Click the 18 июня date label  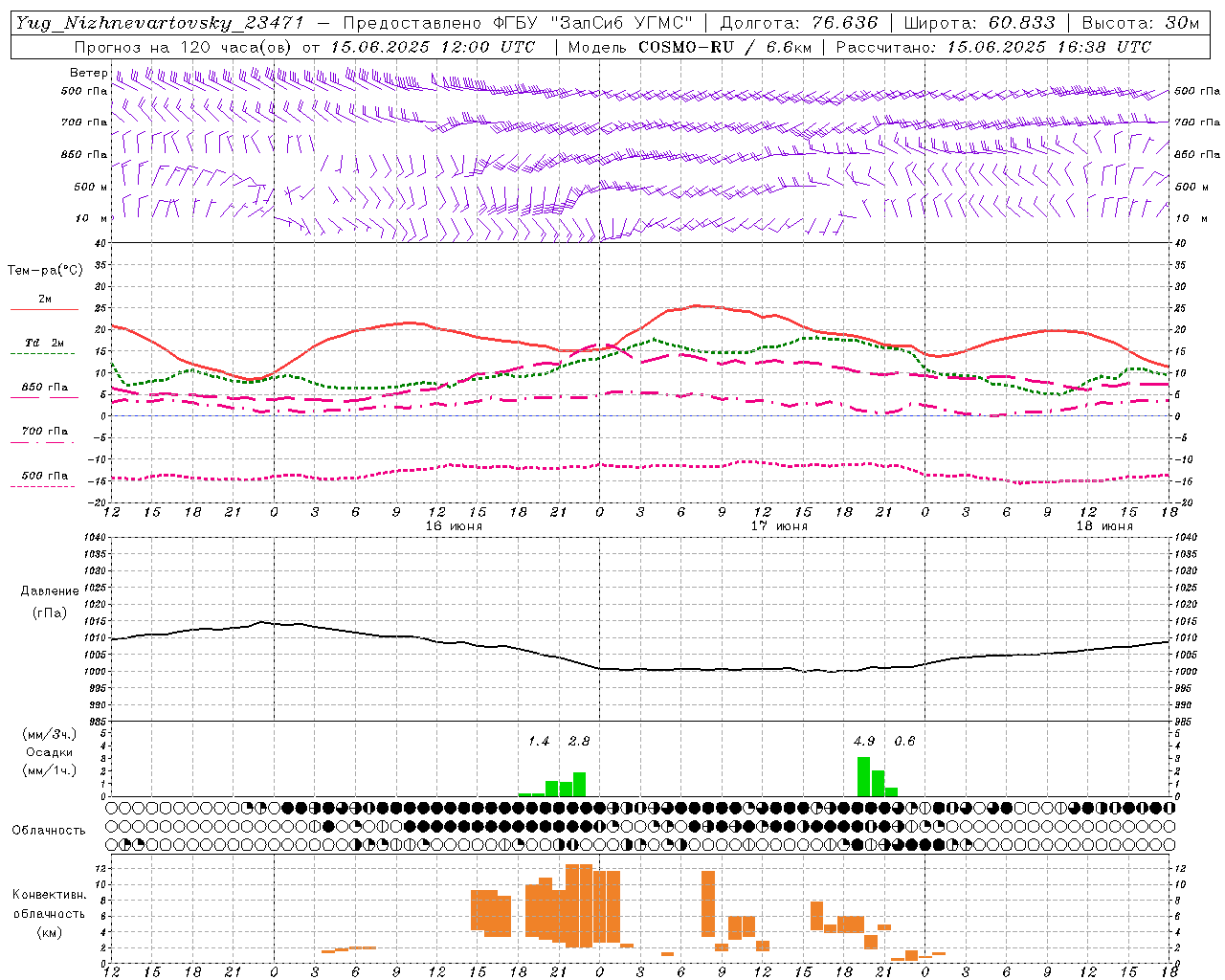[1104, 526]
